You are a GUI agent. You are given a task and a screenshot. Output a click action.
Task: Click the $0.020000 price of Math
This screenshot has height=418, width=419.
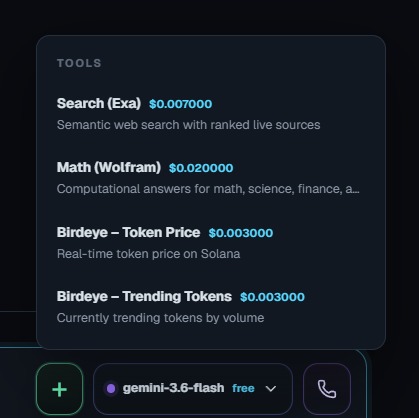pyautogui.click(x=201, y=168)
